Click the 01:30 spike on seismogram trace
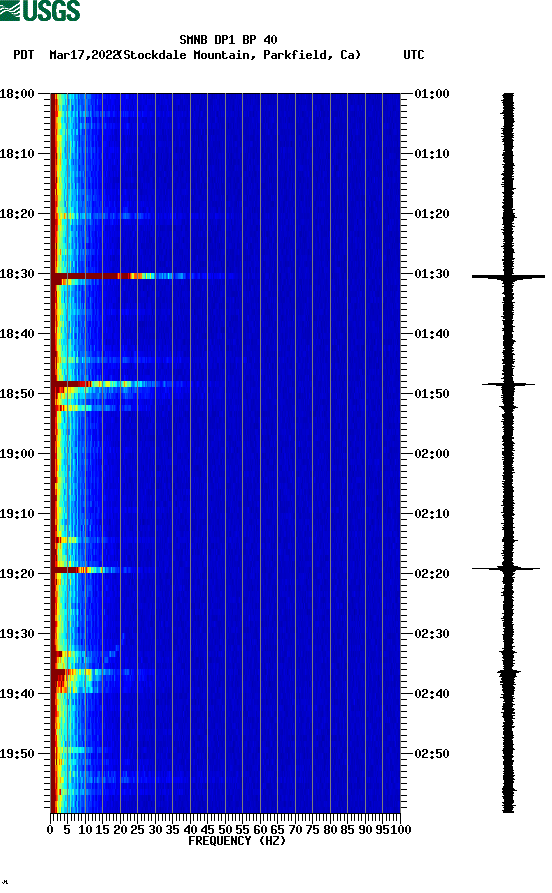 508,276
